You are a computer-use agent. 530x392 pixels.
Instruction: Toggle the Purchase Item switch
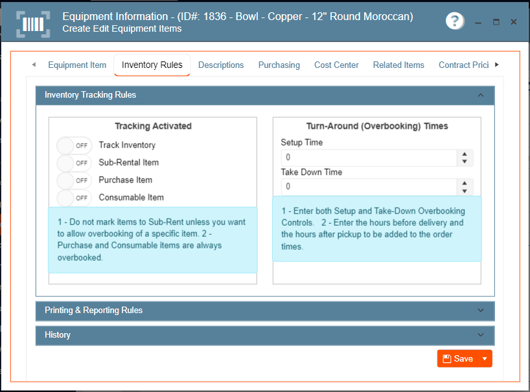[x=74, y=180]
